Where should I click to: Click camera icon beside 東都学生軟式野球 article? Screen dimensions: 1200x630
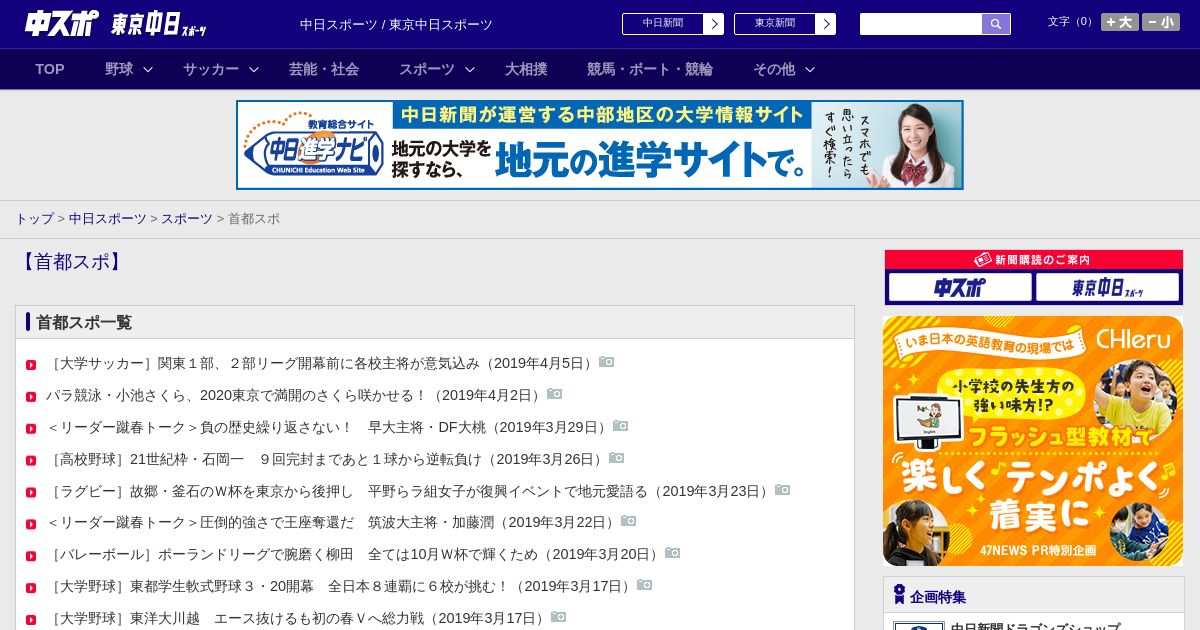tap(645, 585)
